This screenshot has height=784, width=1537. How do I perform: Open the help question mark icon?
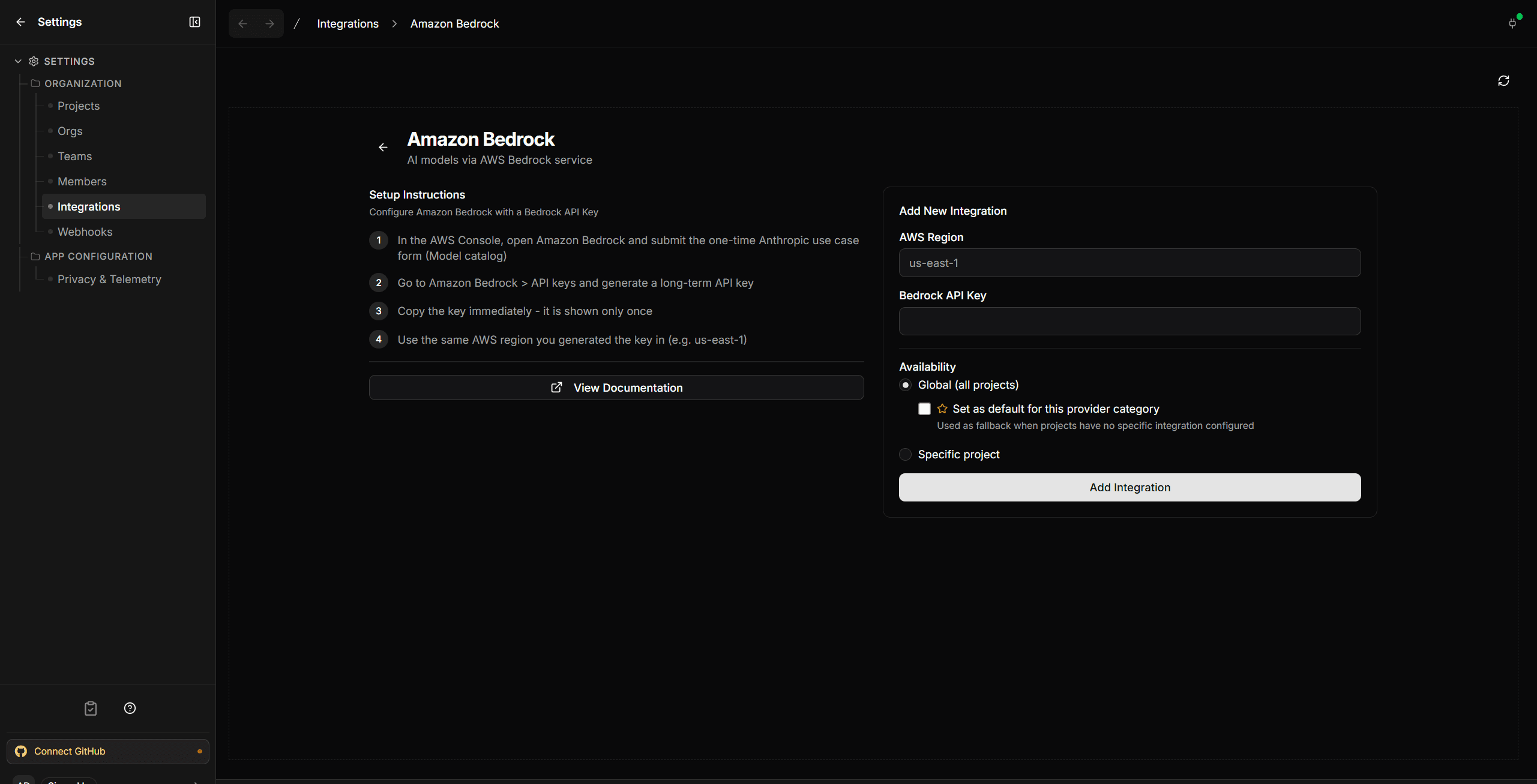click(130, 708)
